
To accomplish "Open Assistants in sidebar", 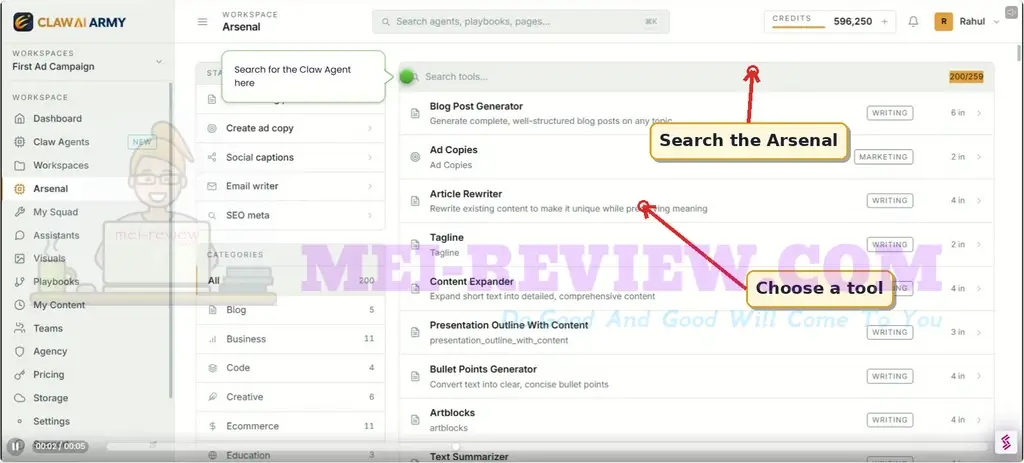I will (x=56, y=235).
